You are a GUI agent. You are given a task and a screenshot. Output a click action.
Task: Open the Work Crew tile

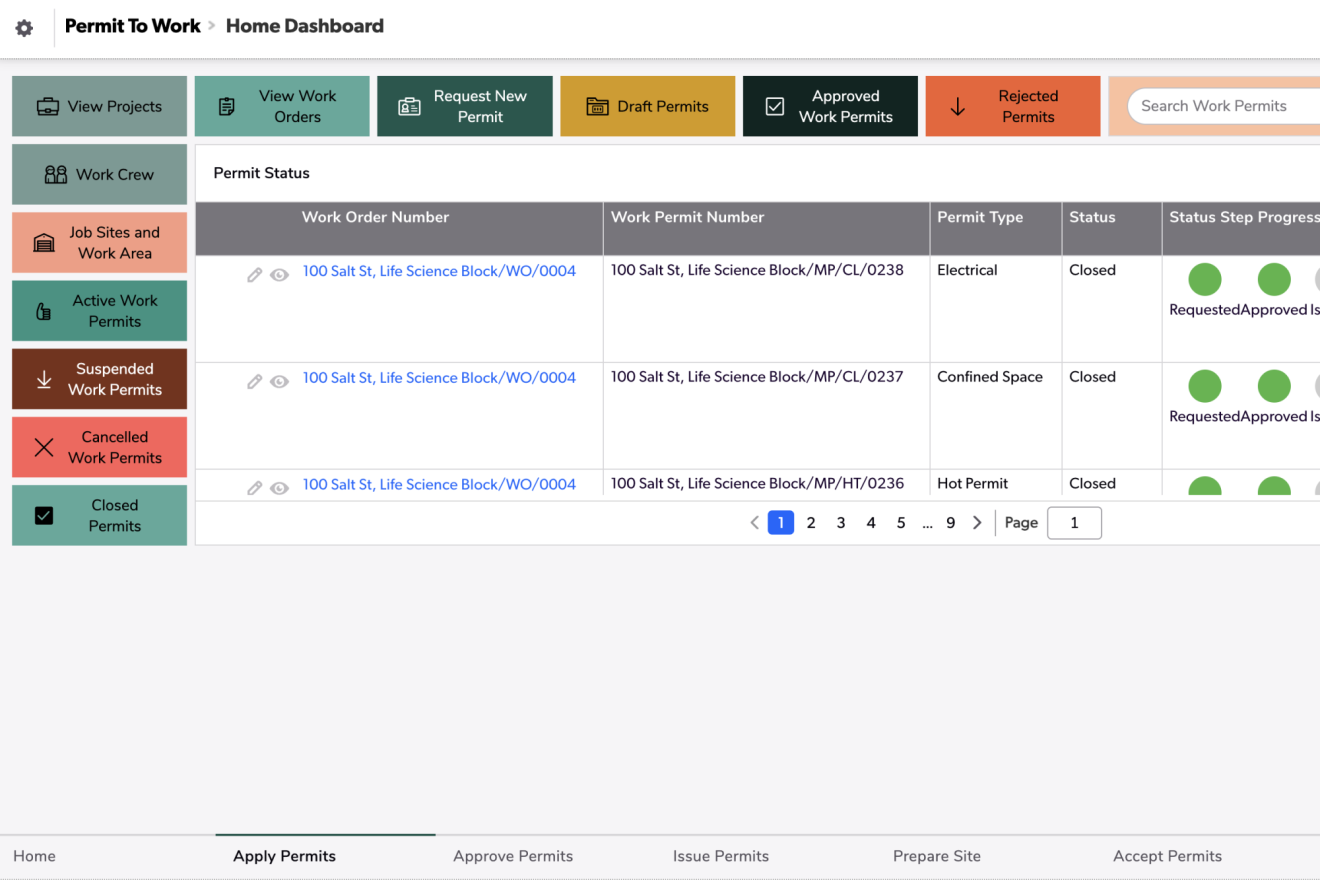coord(99,174)
